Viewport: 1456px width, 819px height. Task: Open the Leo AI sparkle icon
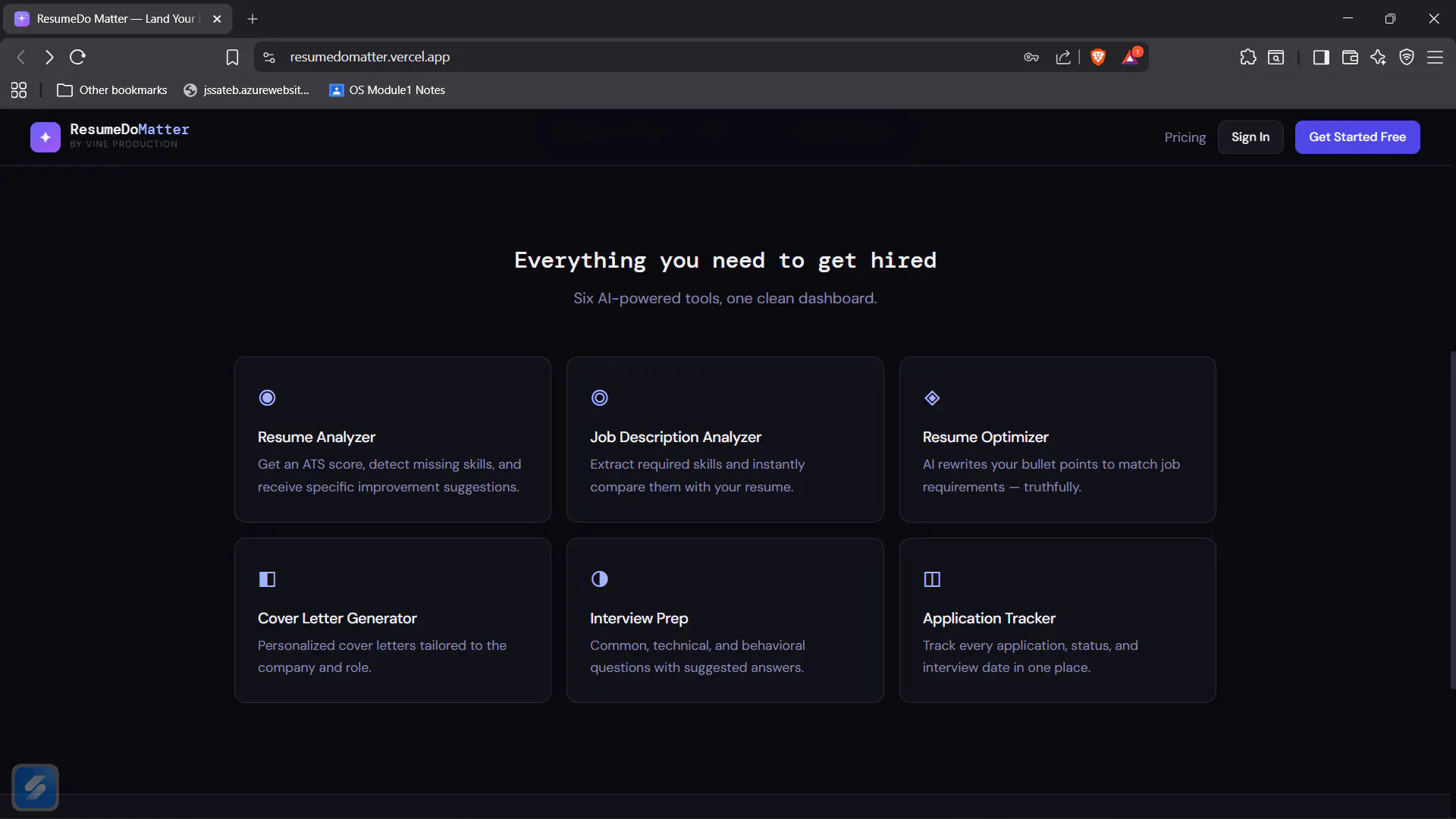[x=1378, y=57]
